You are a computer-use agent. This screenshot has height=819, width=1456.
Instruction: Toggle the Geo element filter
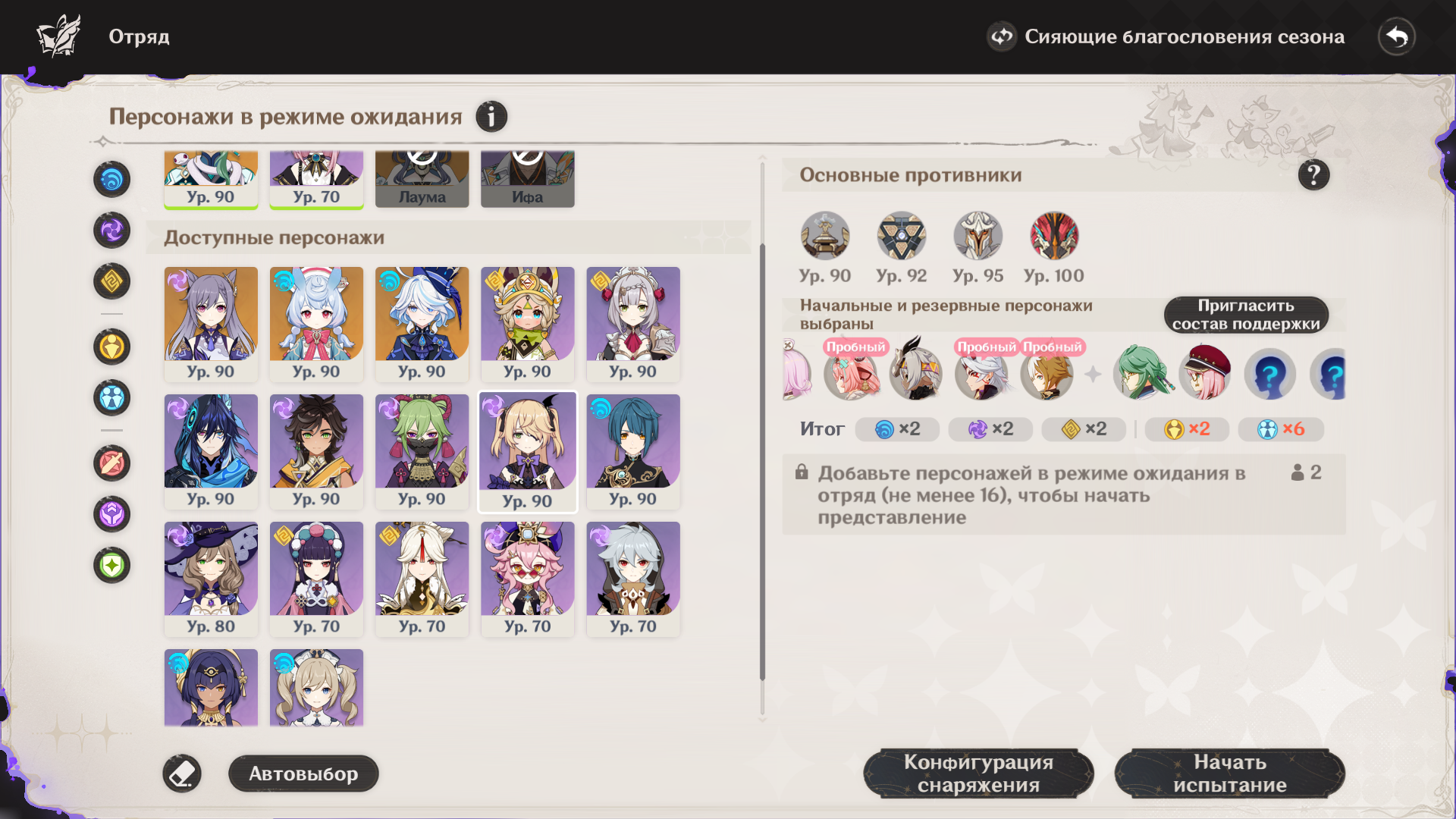point(112,281)
